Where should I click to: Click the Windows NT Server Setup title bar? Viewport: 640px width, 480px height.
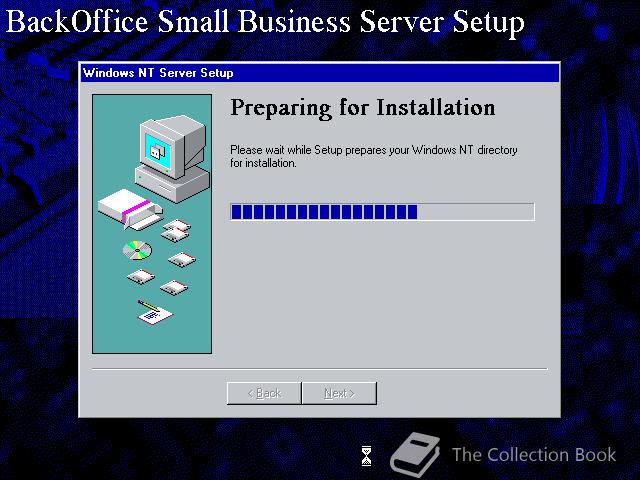(x=320, y=73)
